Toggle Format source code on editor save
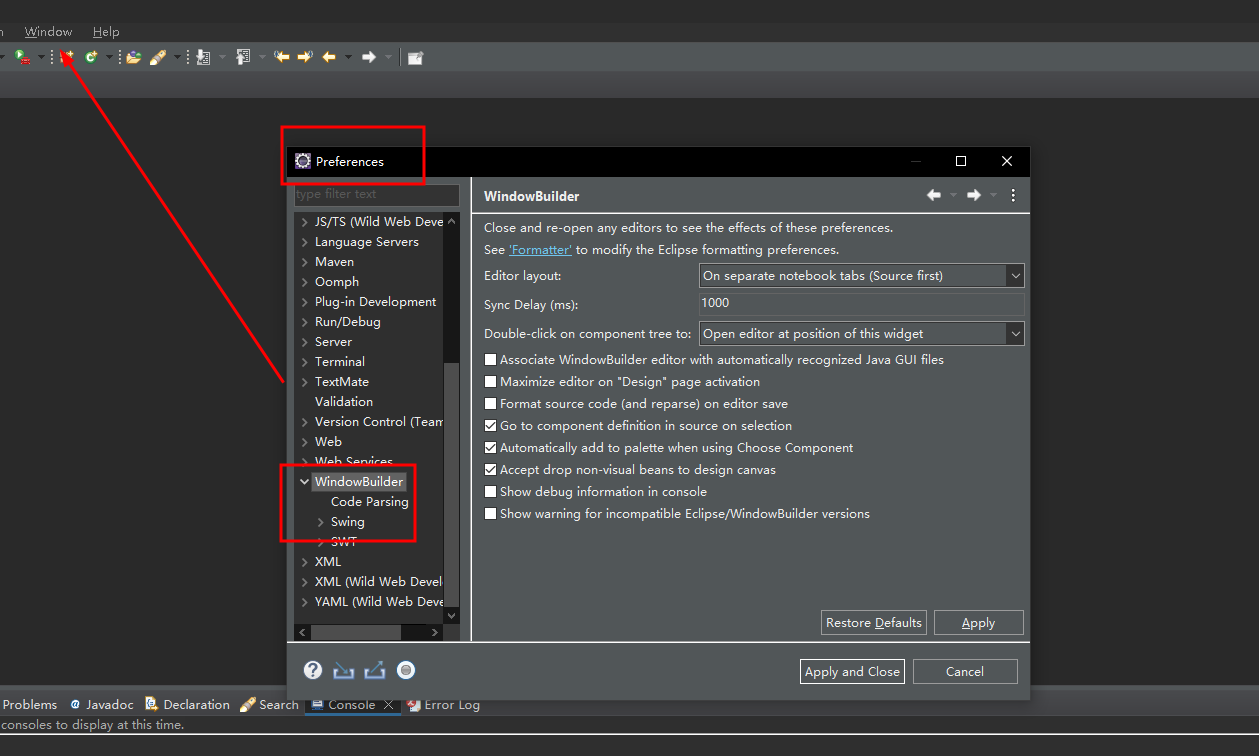Viewport: 1259px width, 756px height. coord(490,403)
